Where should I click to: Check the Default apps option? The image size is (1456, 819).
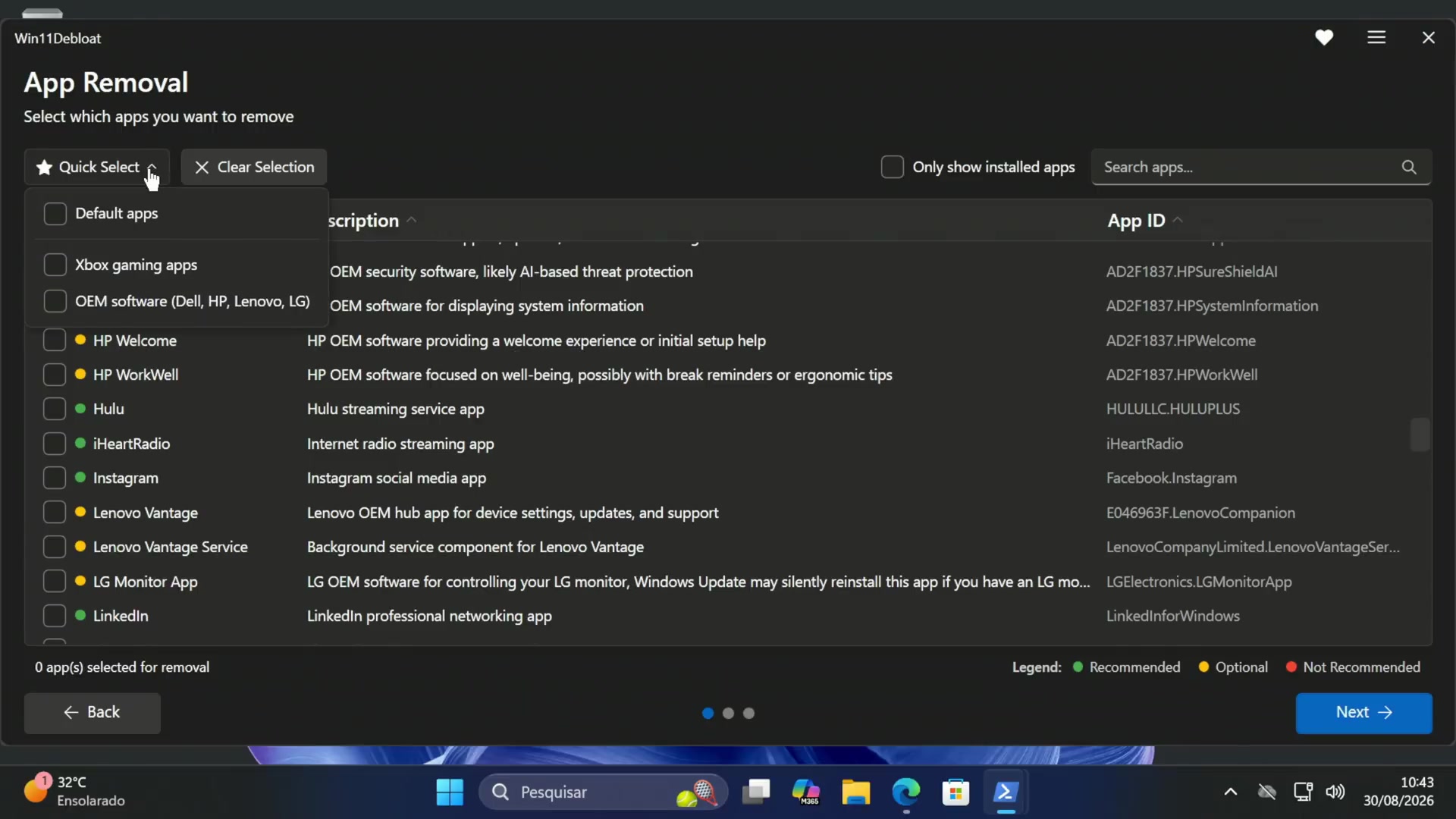coord(55,214)
